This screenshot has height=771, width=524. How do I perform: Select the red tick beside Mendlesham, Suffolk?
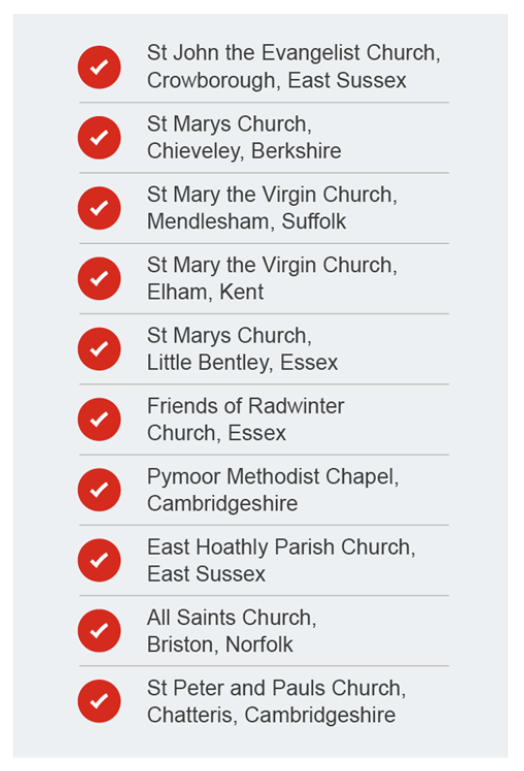[99, 208]
